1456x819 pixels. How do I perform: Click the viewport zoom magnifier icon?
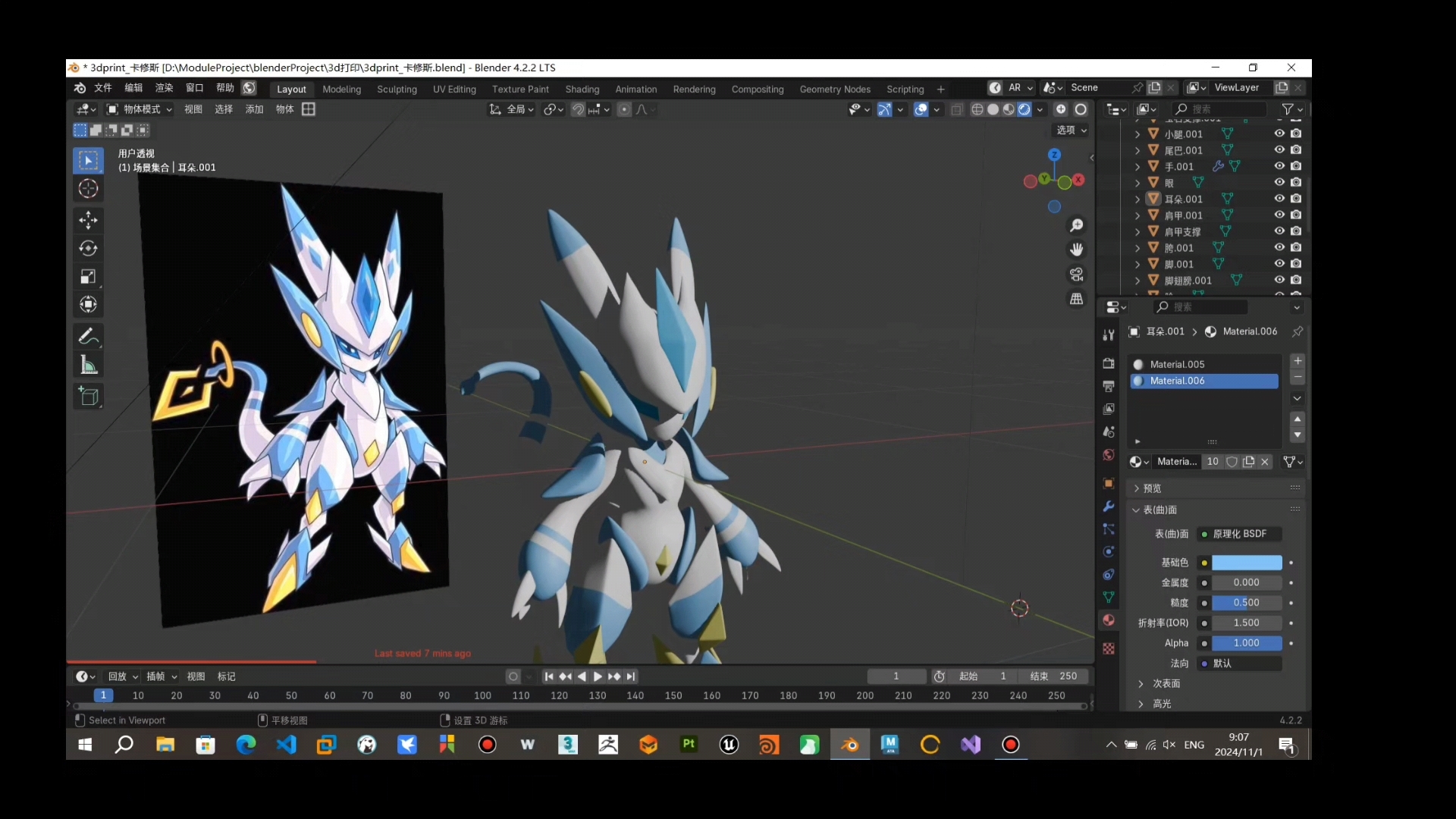point(1076,226)
